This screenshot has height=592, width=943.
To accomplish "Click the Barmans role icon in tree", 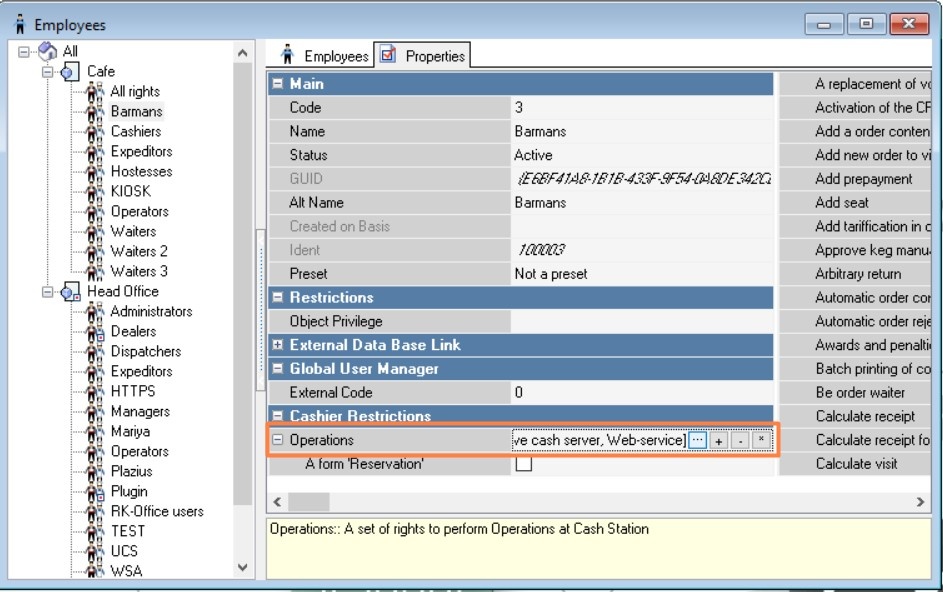I will pyautogui.click(x=96, y=112).
